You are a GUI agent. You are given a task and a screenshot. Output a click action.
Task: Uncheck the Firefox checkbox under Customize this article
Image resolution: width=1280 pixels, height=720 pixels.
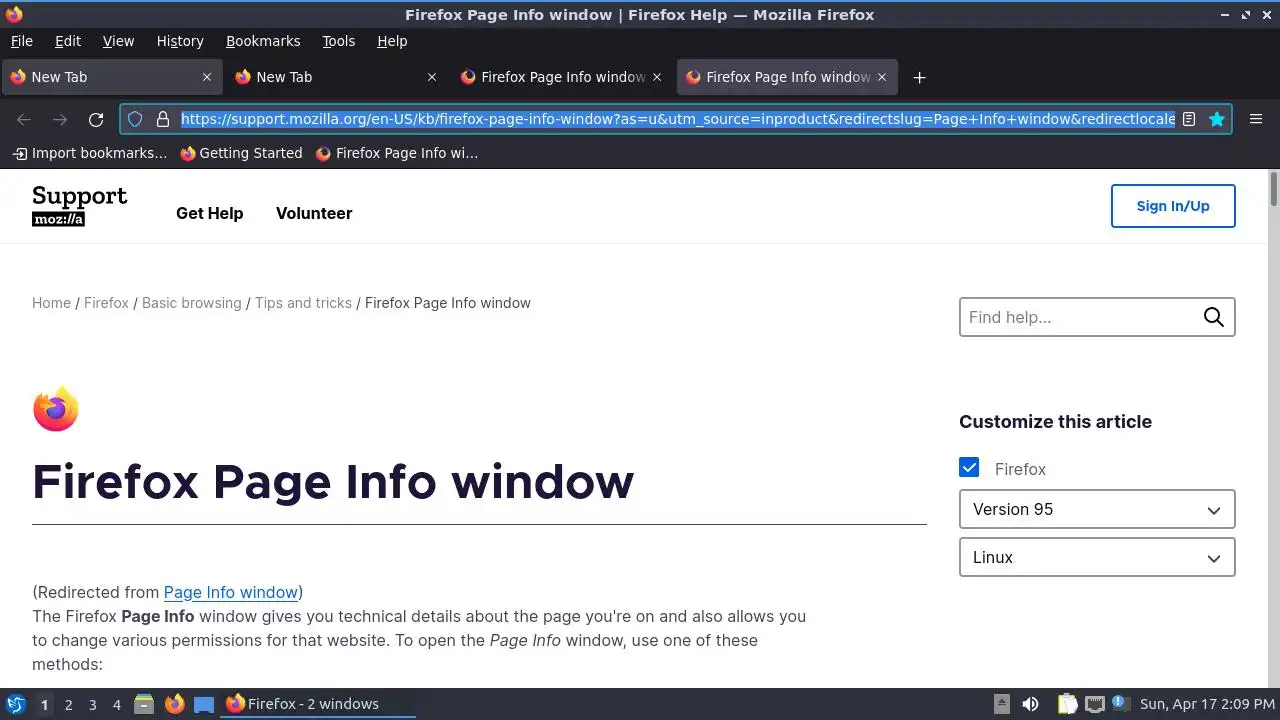[969, 467]
